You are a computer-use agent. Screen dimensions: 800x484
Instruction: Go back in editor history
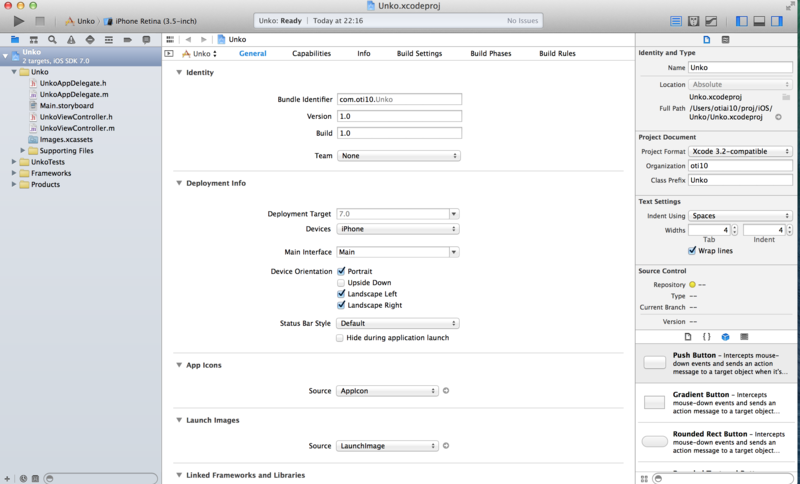pyautogui.click(x=188, y=39)
